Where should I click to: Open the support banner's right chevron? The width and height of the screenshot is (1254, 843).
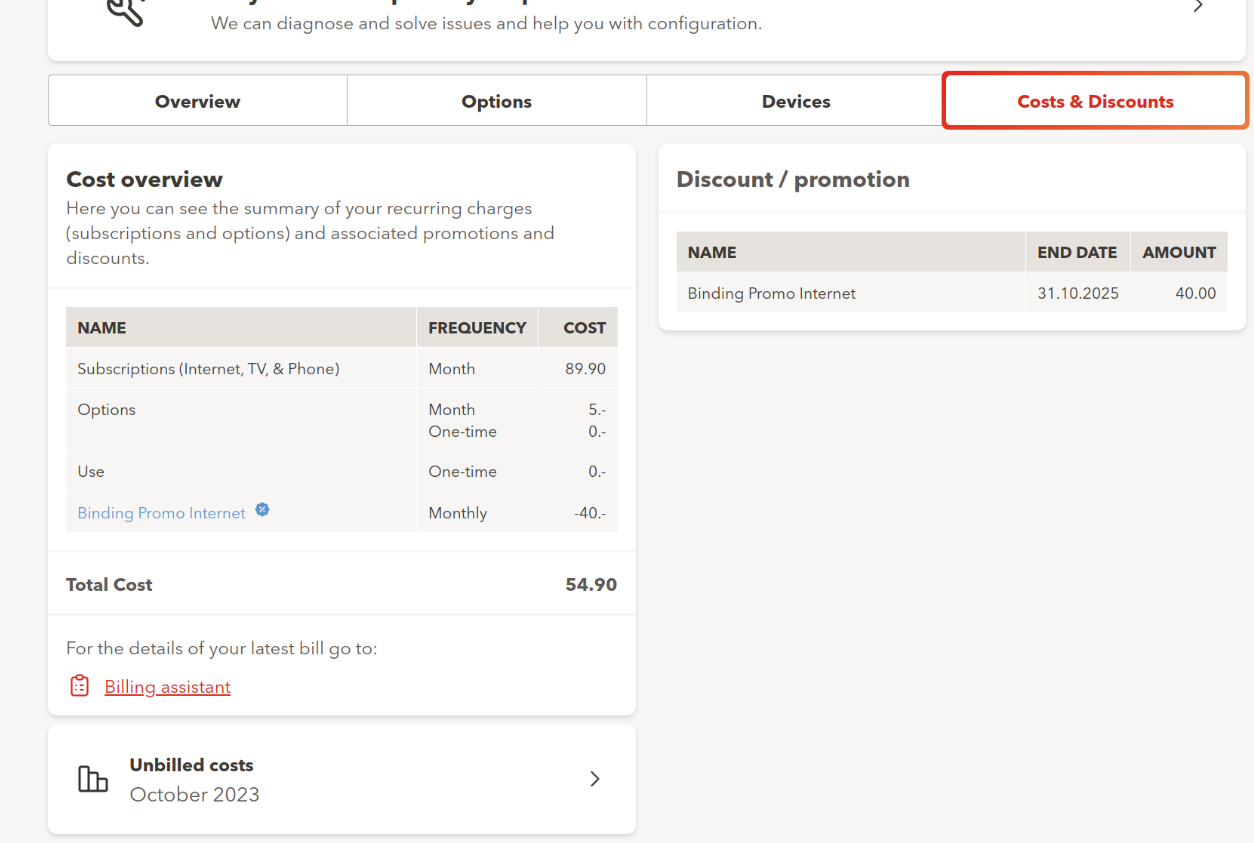point(1198,7)
